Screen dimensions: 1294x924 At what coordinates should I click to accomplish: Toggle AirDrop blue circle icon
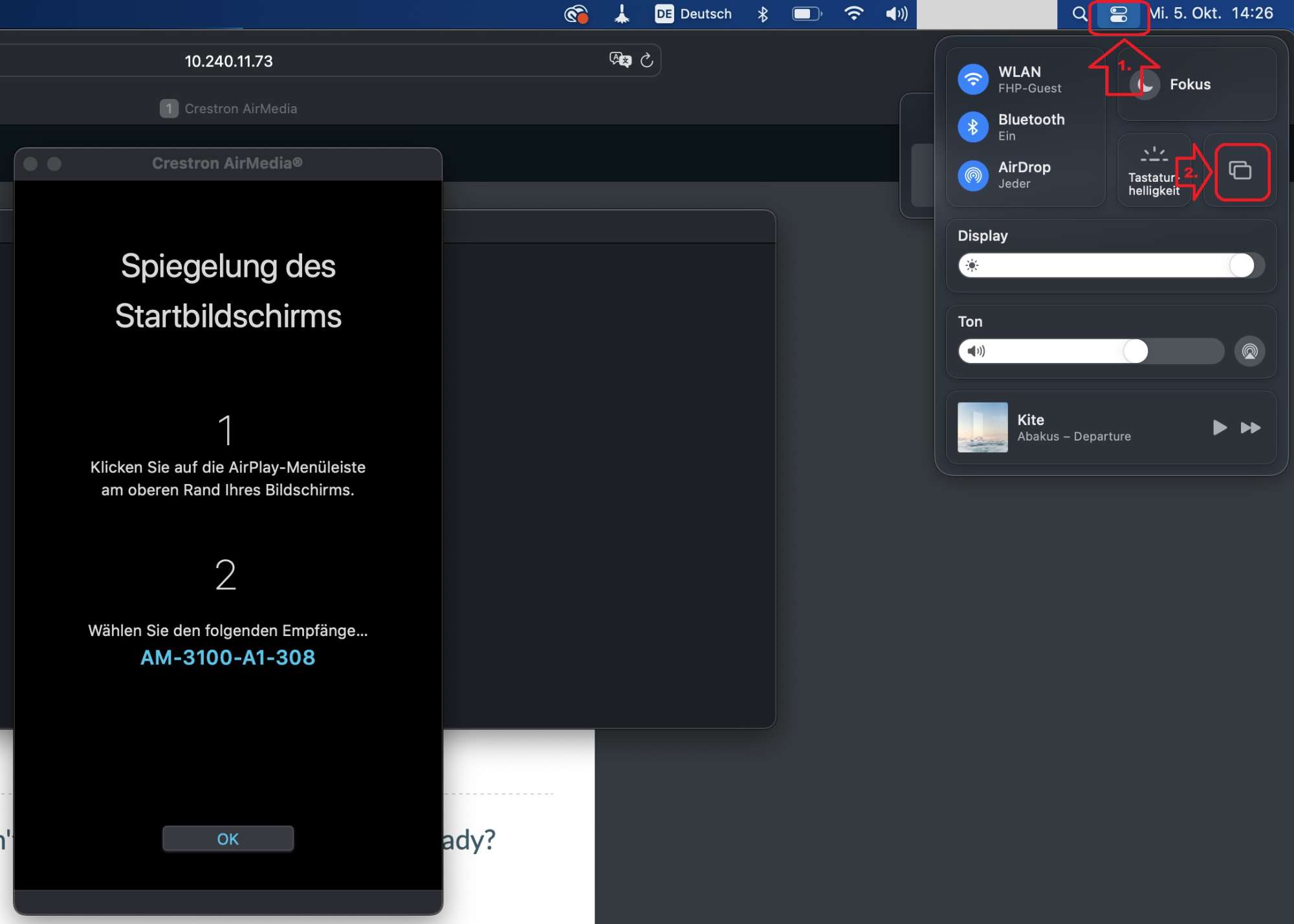point(973,175)
